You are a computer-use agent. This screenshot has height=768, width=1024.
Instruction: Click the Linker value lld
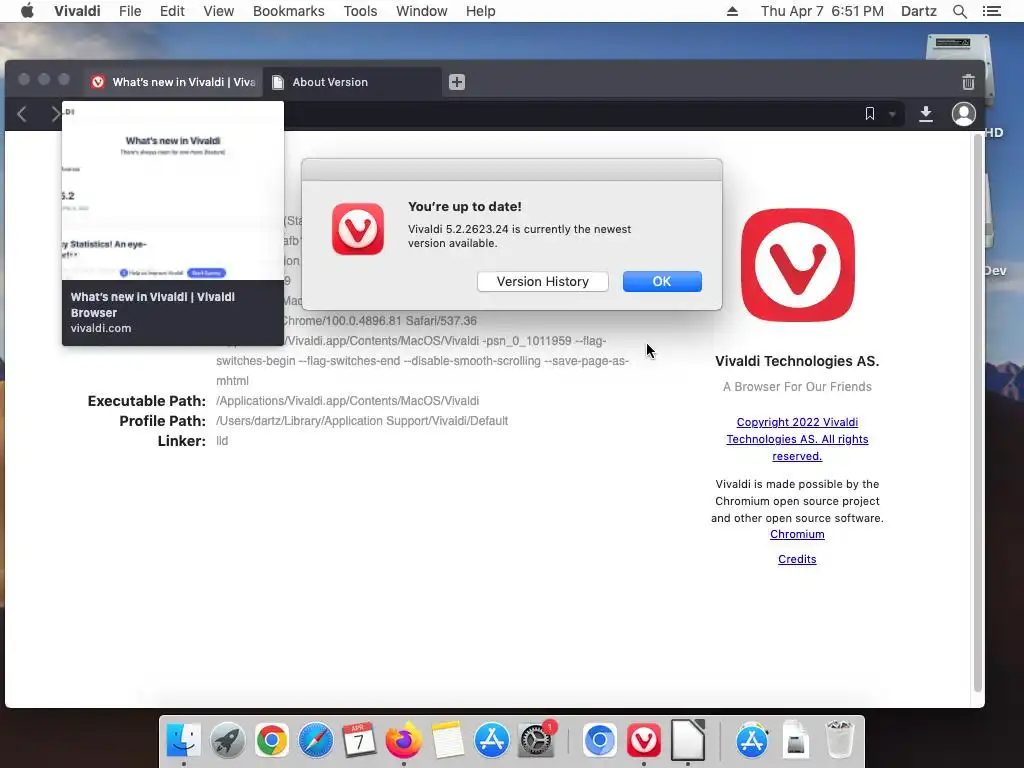pyautogui.click(x=222, y=441)
